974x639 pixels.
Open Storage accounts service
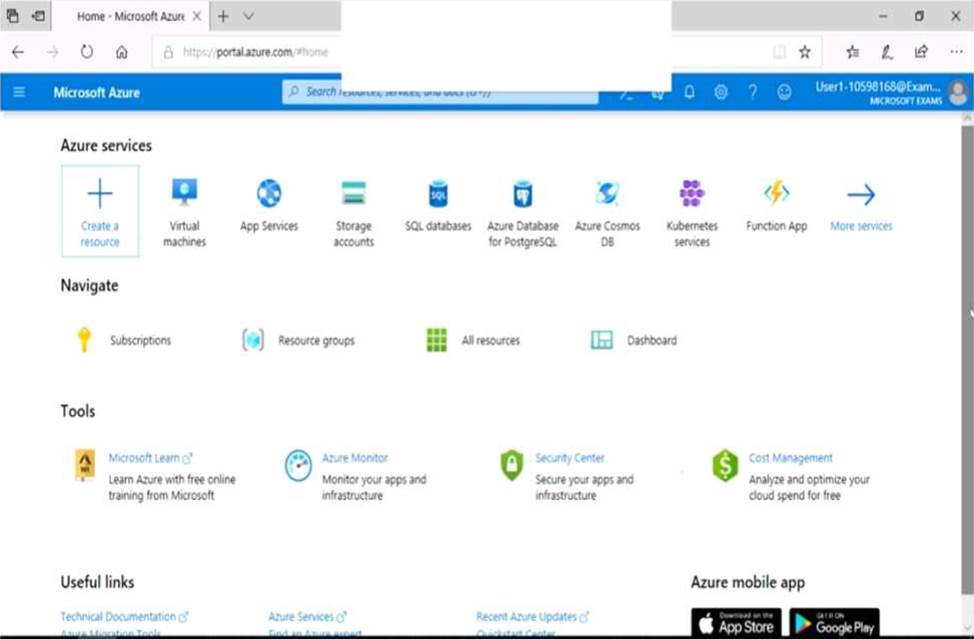click(353, 193)
